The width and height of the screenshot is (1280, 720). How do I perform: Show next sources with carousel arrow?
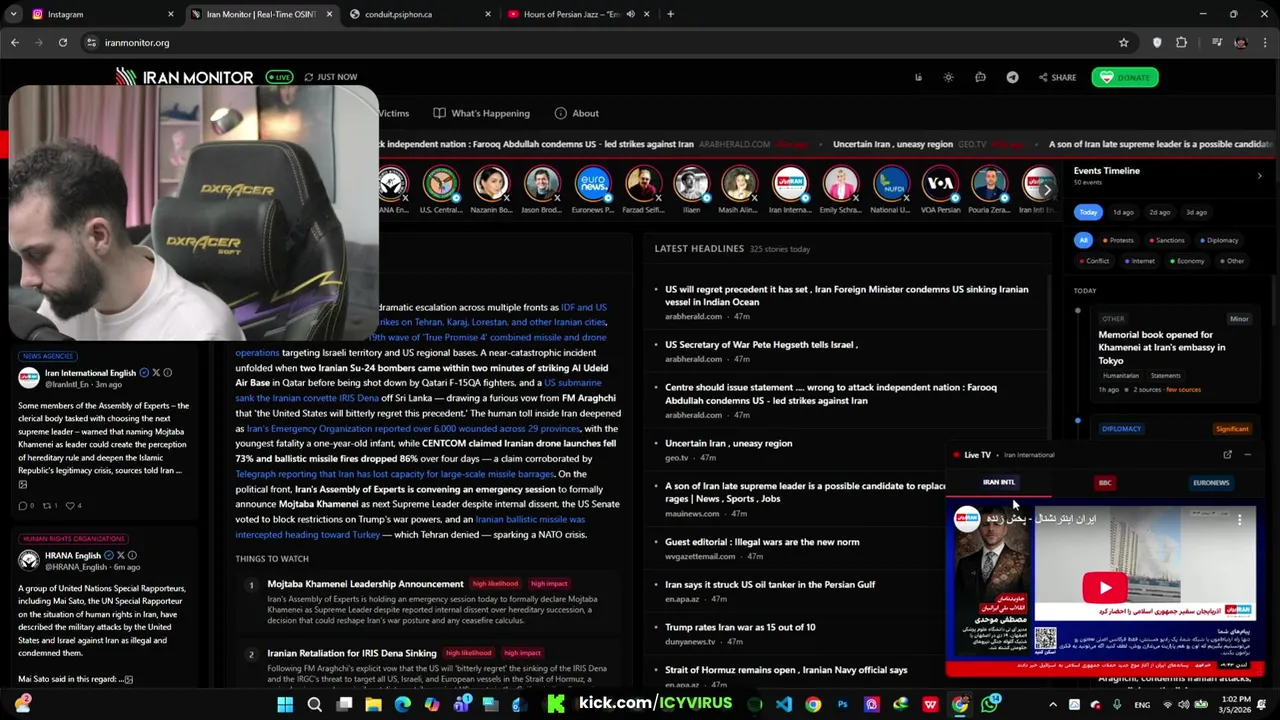[x=1046, y=189]
